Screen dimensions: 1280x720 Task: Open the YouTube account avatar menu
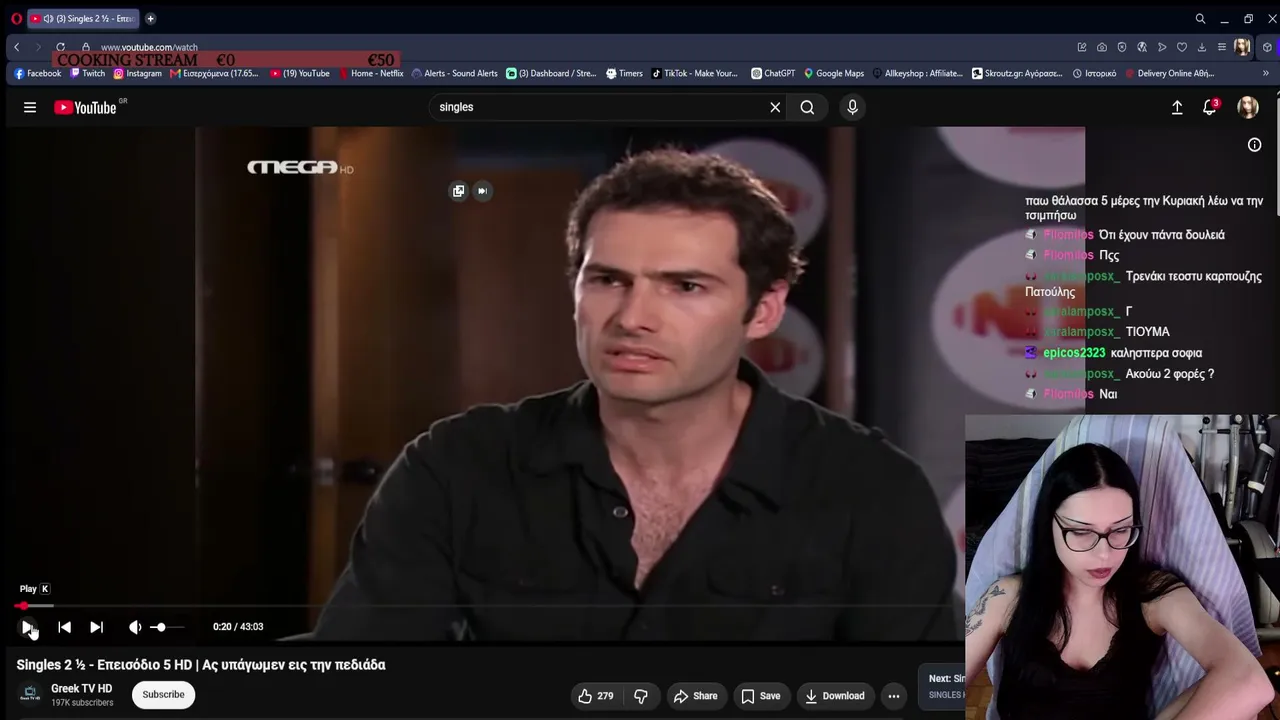point(1248,107)
